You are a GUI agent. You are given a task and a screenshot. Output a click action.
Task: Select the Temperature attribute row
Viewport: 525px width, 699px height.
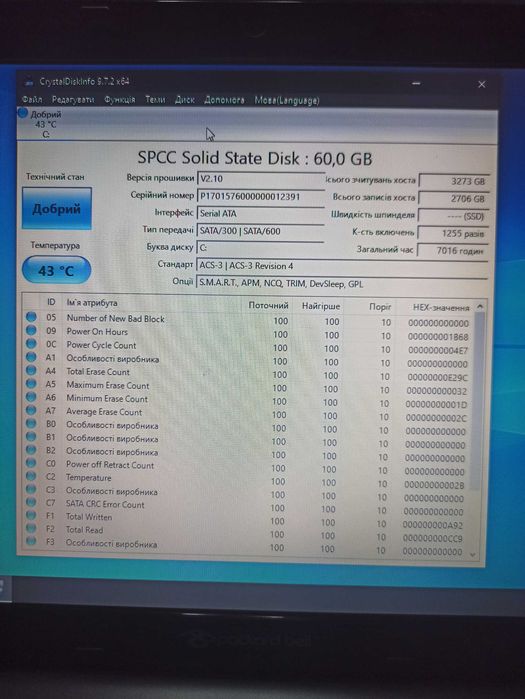(245, 480)
